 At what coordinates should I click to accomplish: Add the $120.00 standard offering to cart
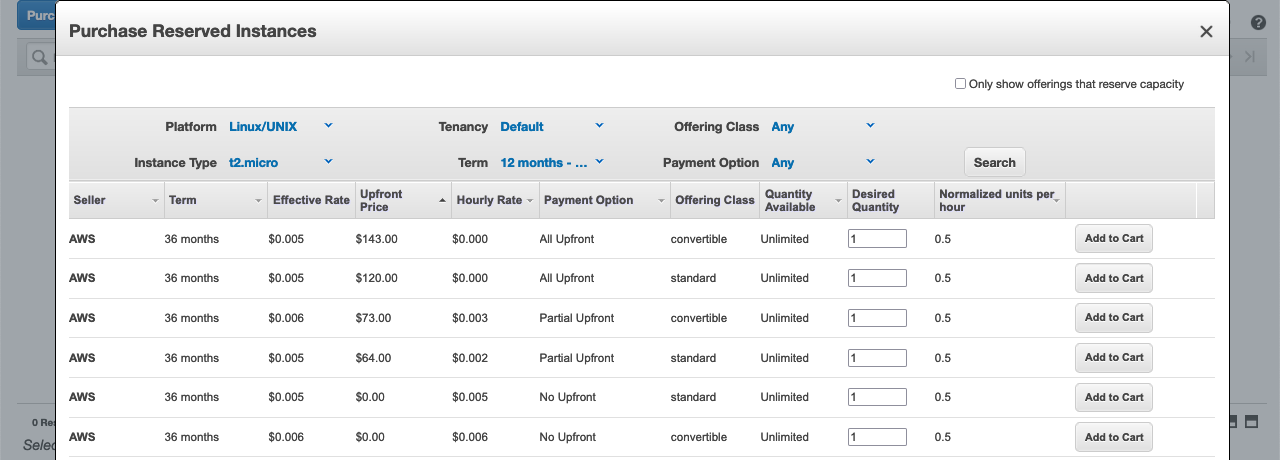point(1114,278)
